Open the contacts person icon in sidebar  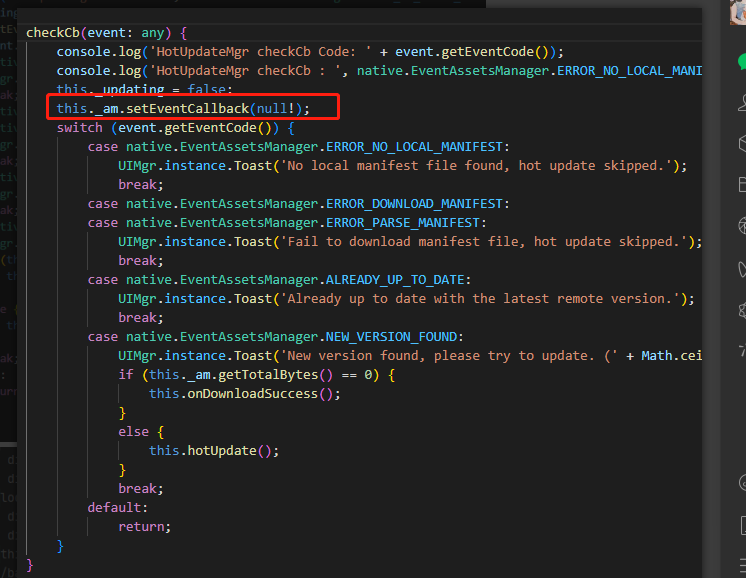pyautogui.click(x=742, y=102)
